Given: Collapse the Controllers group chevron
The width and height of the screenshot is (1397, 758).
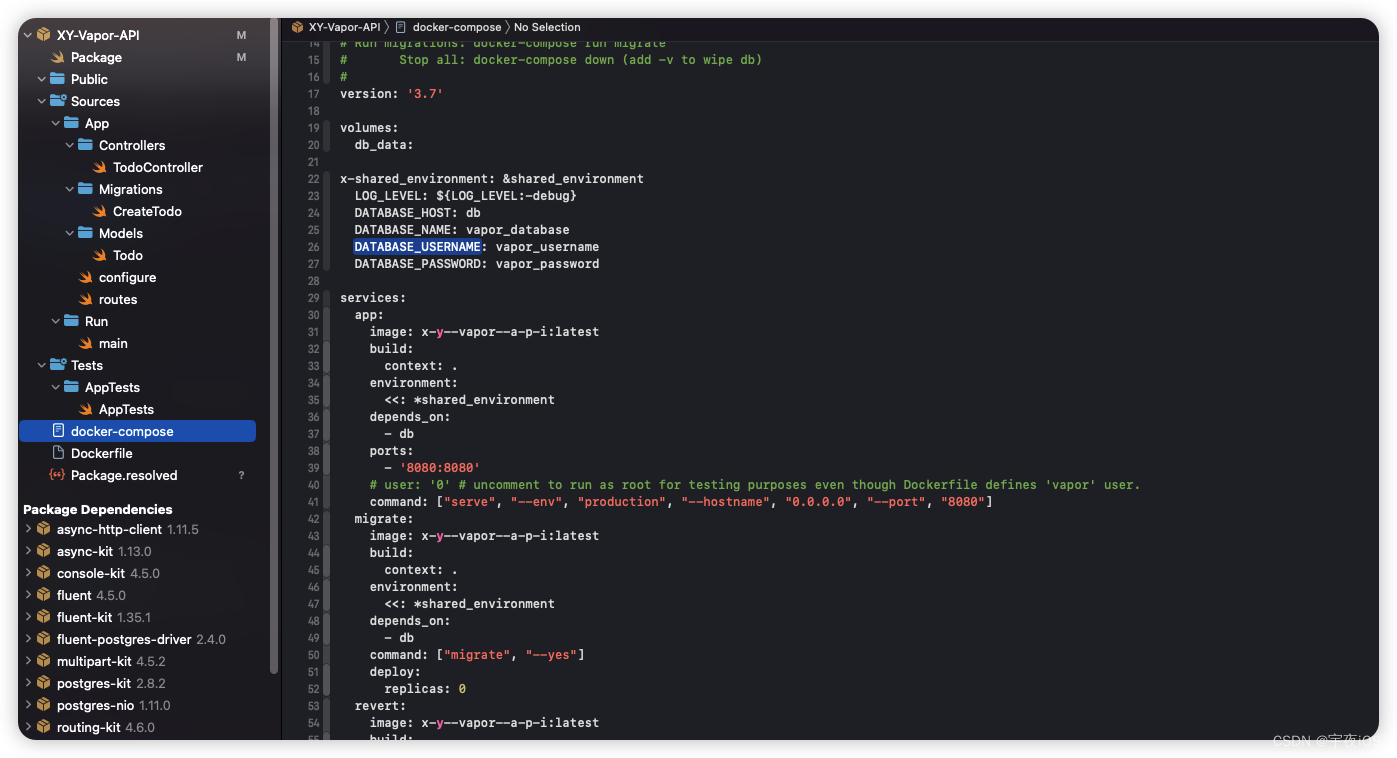Looking at the screenshot, I should click(70, 145).
